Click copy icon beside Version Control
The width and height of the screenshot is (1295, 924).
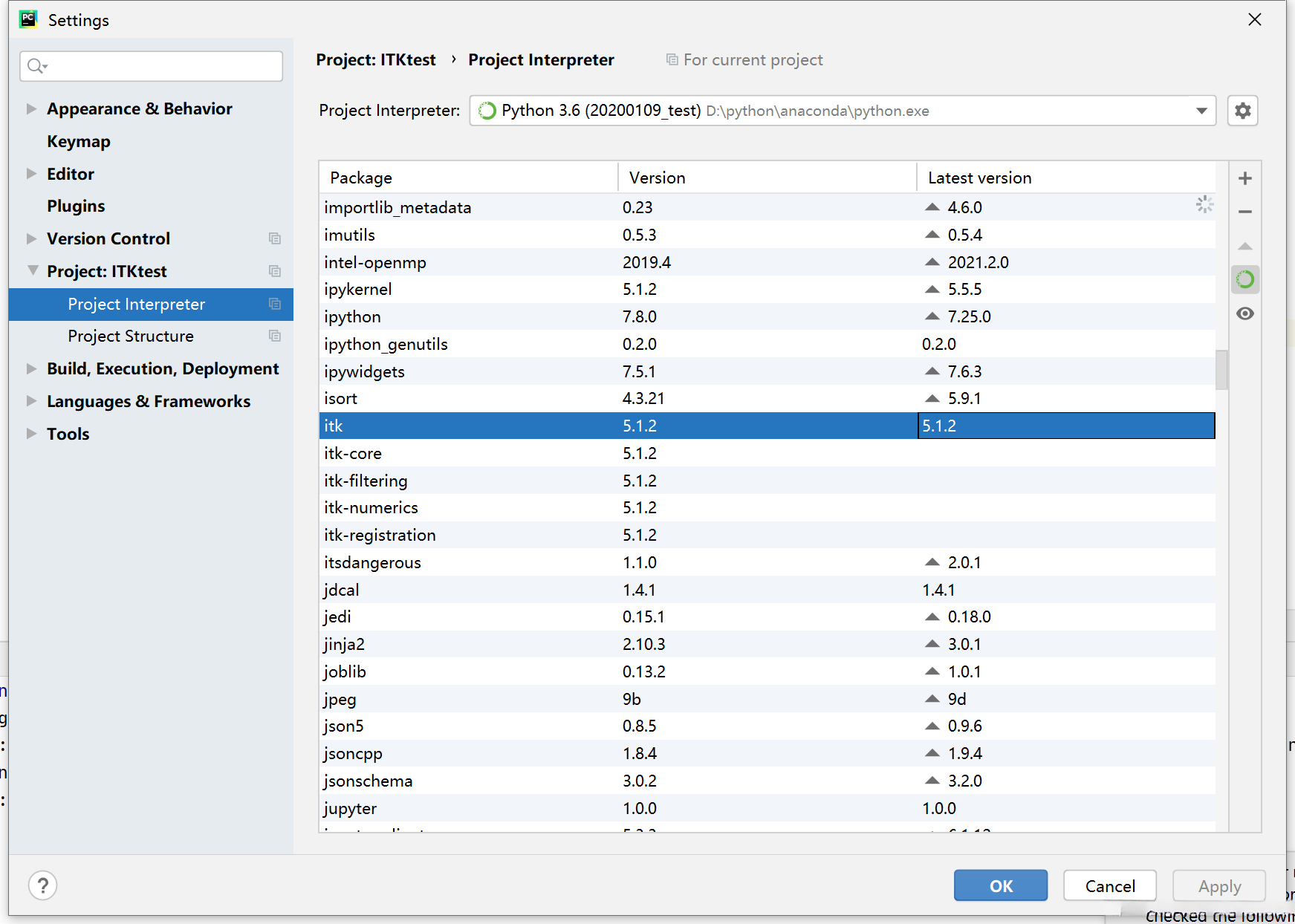click(275, 238)
